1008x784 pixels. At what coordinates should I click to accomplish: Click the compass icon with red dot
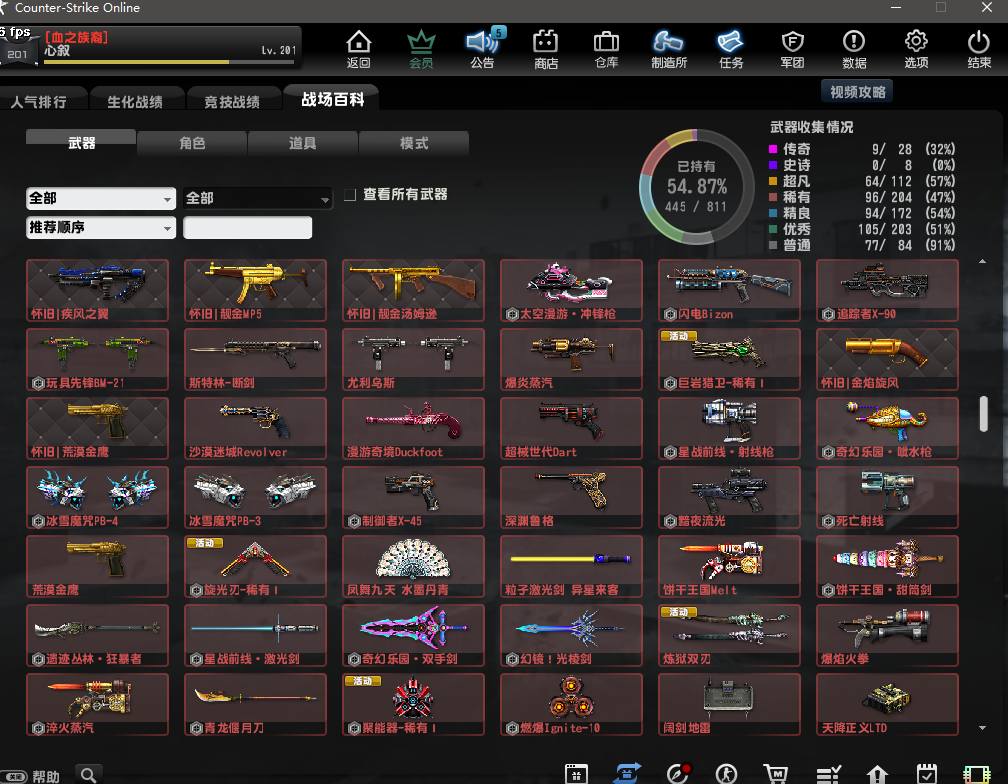point(678,773)
